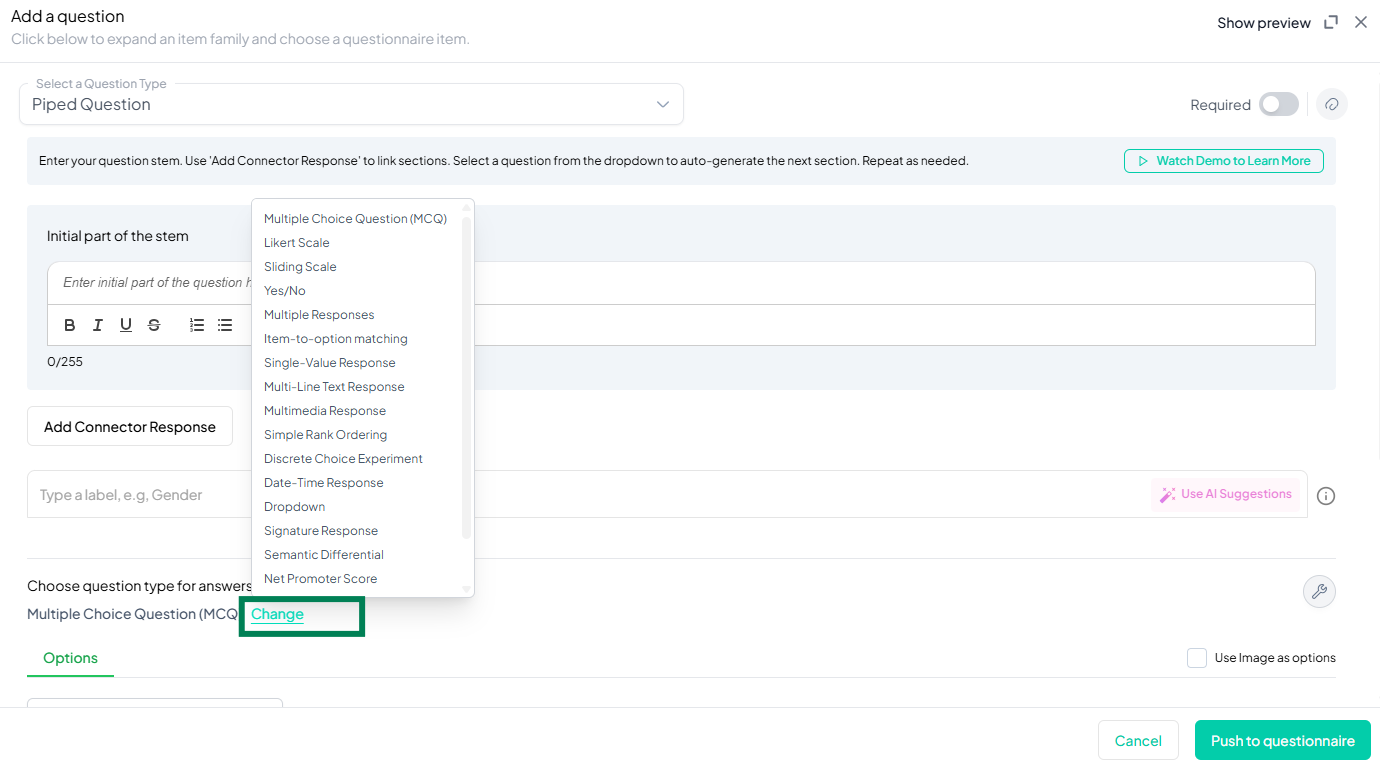The width and height of the screenshot is (1380, 763).
Task: Select Likert Scale from the list
Action: [x=297, y=243]
